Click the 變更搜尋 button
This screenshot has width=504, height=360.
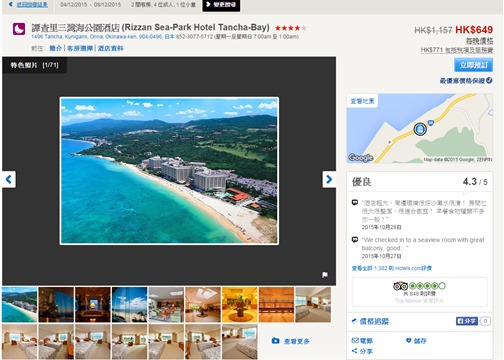pyautogui.click(x=221, y=5)
